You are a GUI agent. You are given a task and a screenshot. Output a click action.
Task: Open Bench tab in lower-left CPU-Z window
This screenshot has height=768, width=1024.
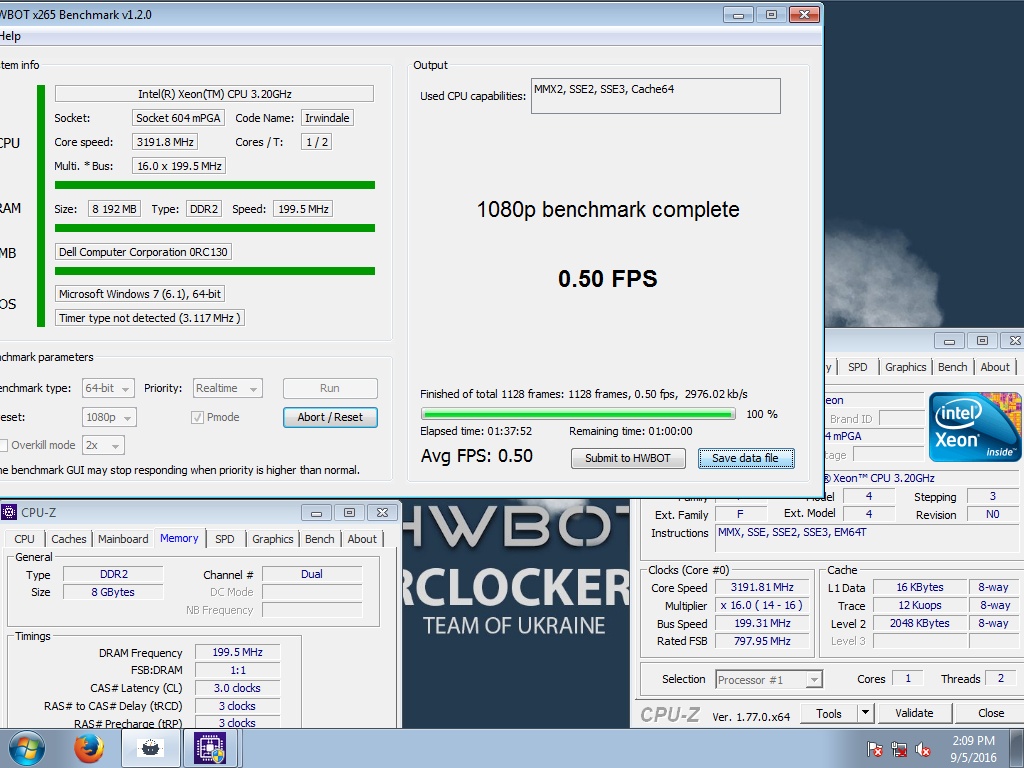tap(319, 539)
